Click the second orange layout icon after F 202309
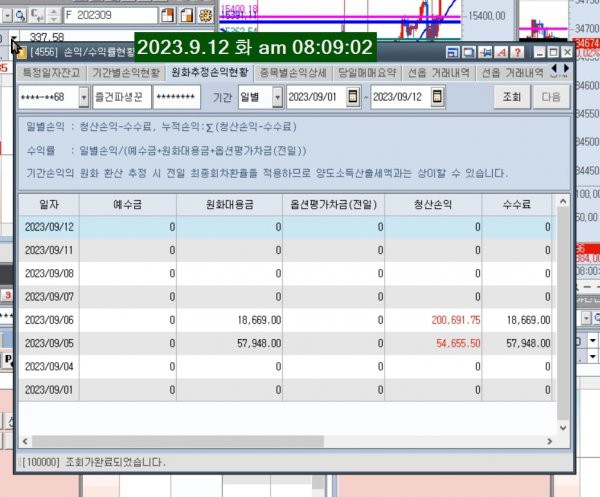This screenshot has height=497, width=600. (x=187, y=15)
